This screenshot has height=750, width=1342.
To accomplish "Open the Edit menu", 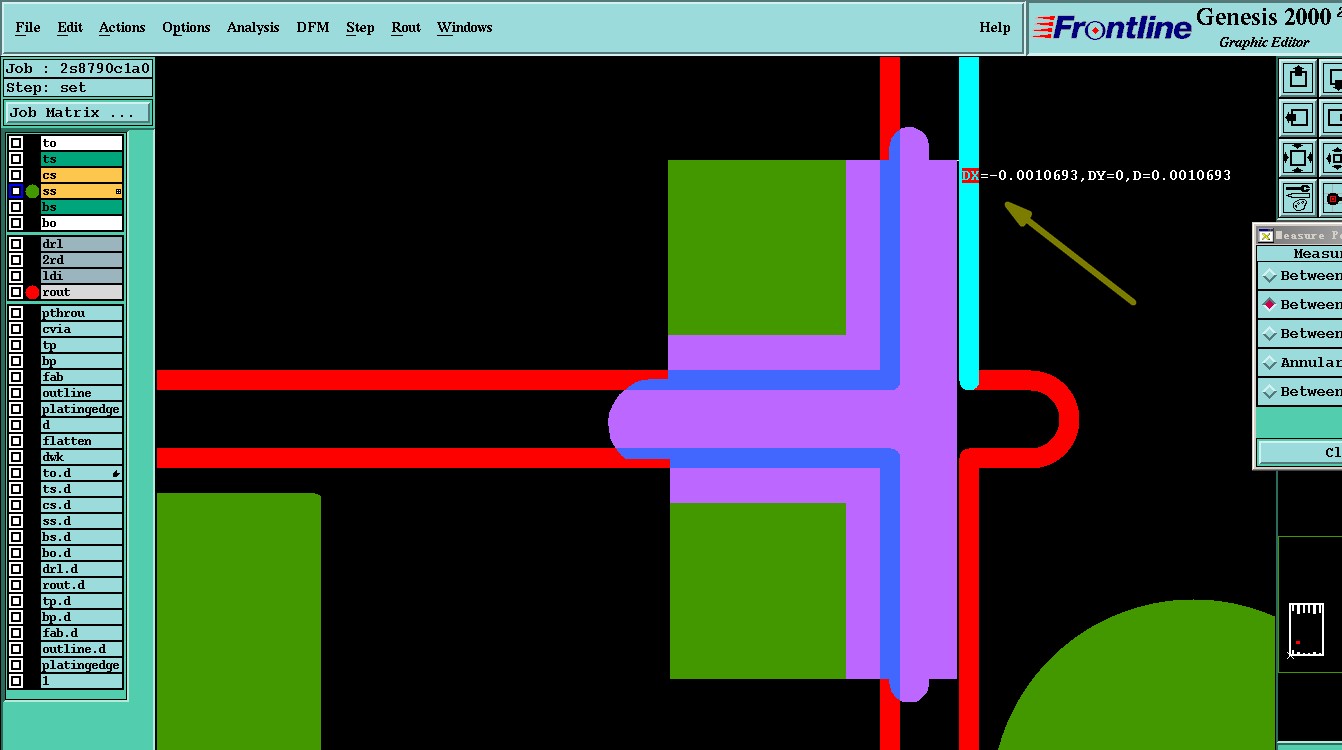I will pos(70,27).
